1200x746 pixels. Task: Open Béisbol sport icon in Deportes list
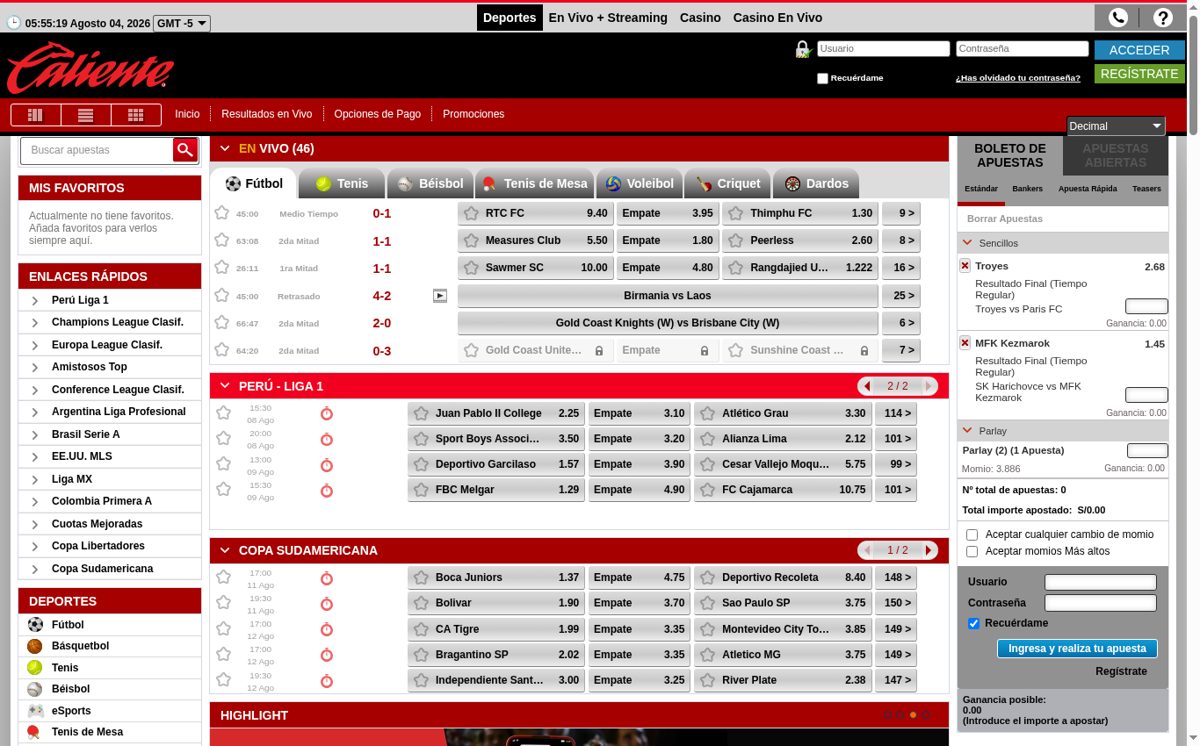click(x=35, y=689)
